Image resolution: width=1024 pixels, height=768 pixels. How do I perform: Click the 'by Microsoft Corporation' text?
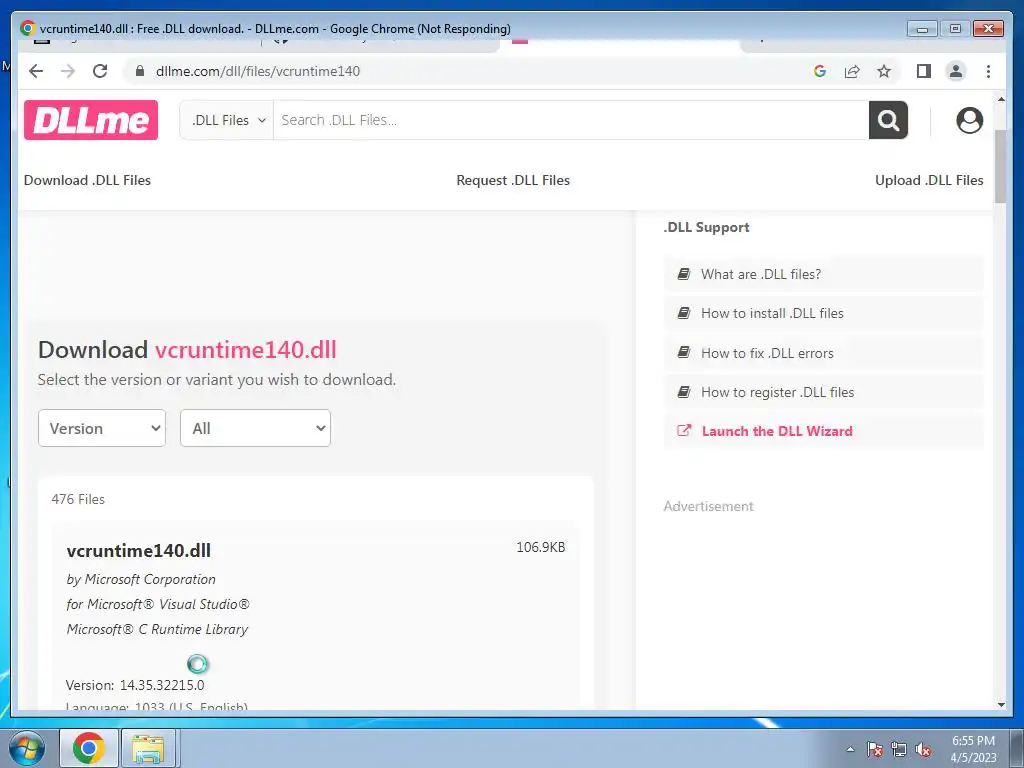point(141,579)
